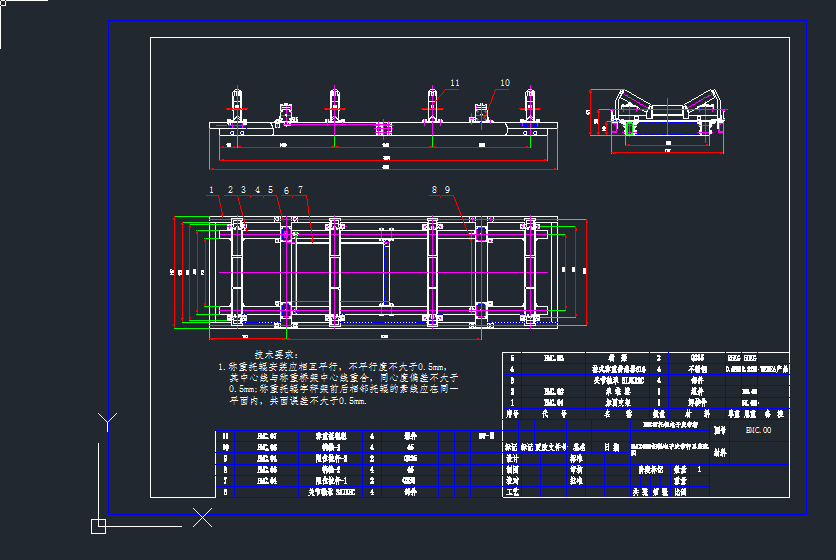Click the X crosshair marker near the origin
The image size is (836, 560).
203,517
